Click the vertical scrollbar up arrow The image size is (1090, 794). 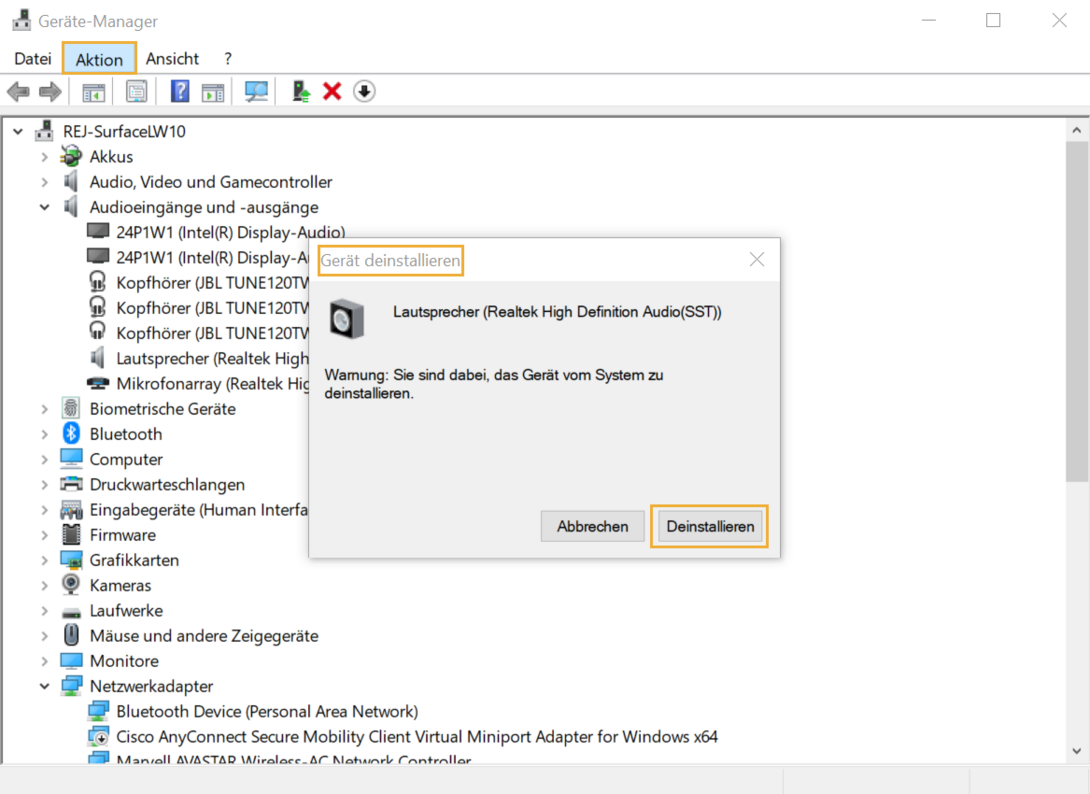tap(1077, 129)
